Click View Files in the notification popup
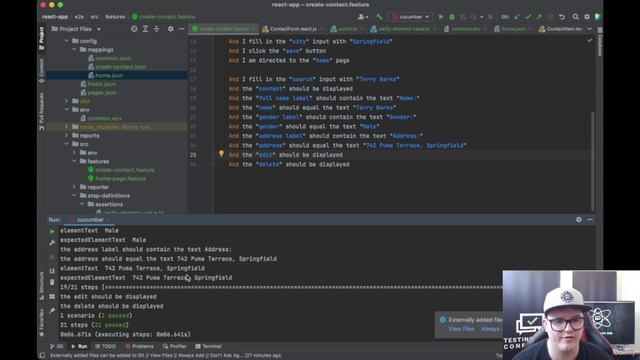 tap(461, 329)
